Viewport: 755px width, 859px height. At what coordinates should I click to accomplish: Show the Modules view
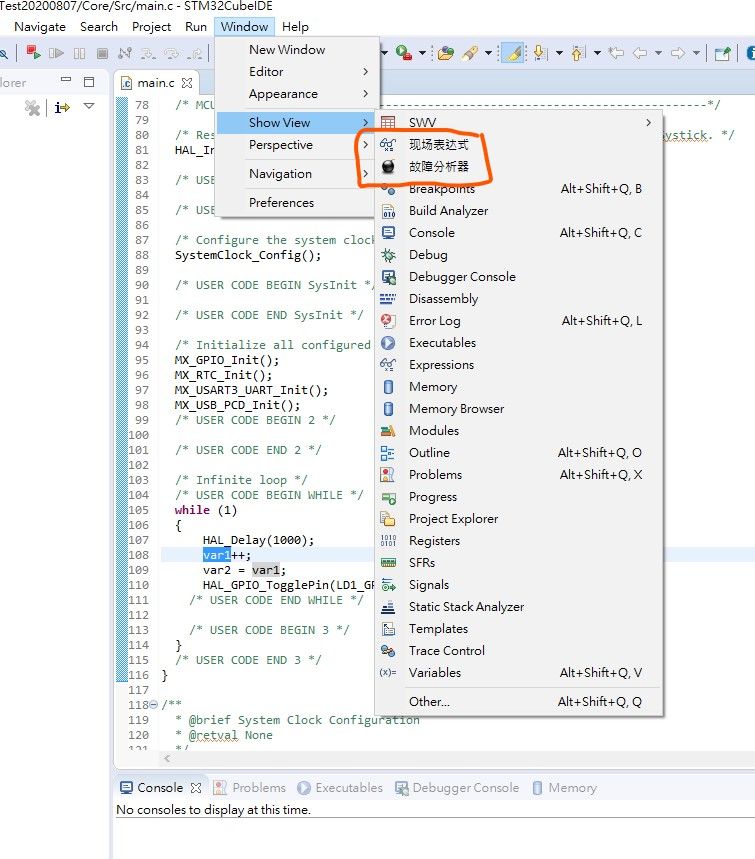518,431
